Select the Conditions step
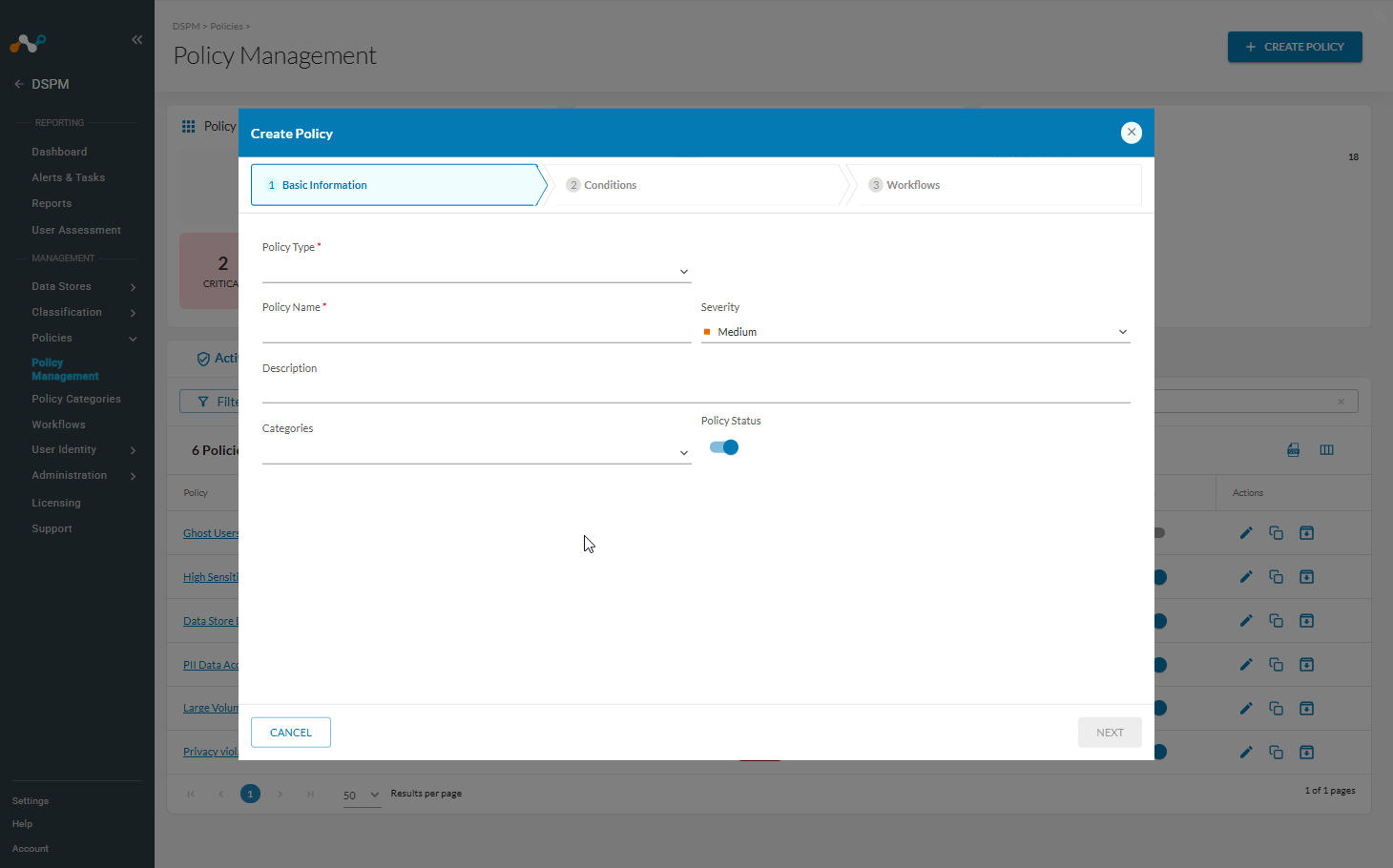The height and width of the screenshot is (868, 1393). (x=698, y=185)
